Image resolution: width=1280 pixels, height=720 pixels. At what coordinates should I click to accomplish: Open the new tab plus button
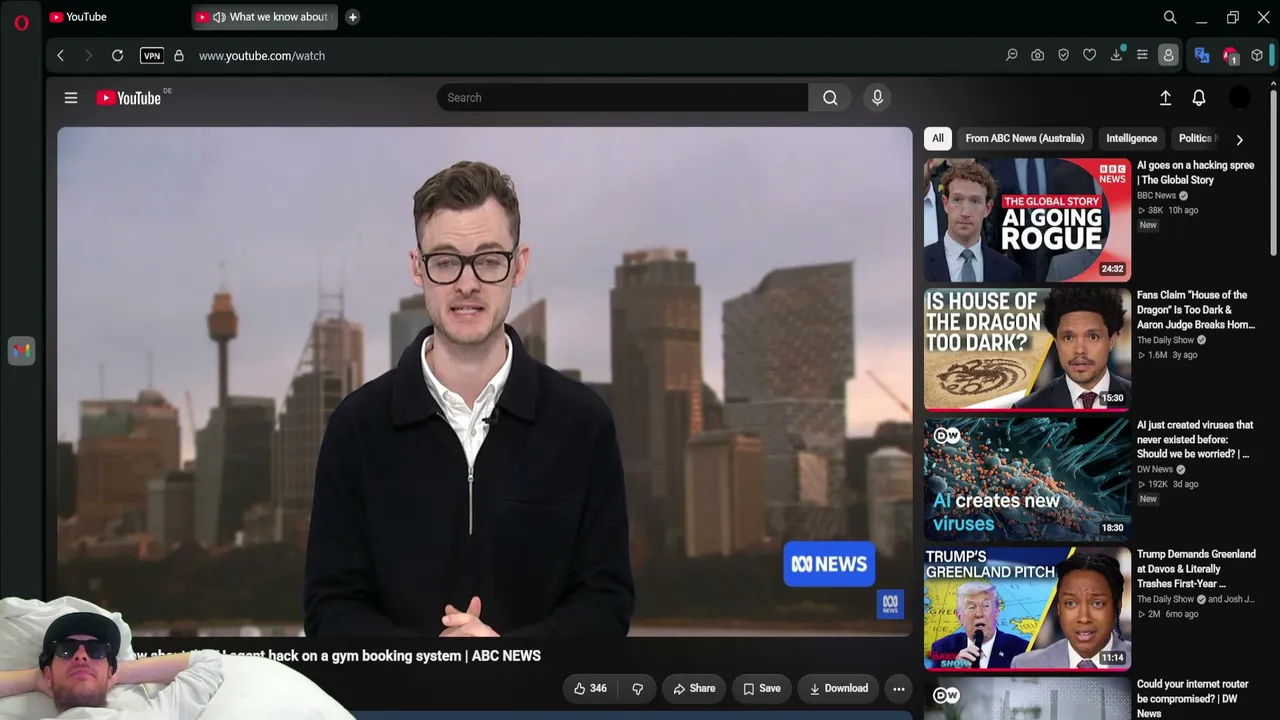point(352,17)
